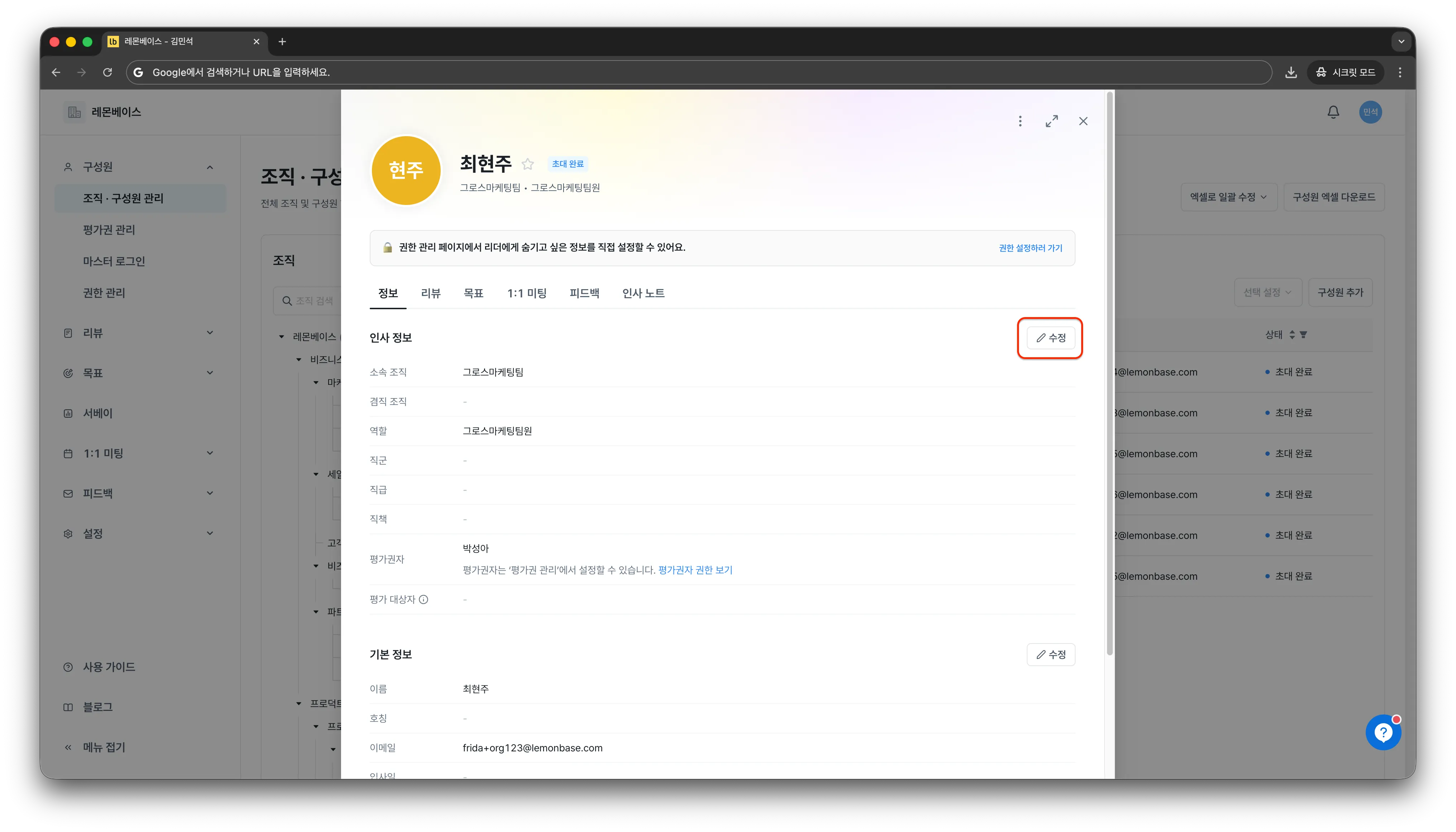Viewport: 1456px width, 832px height.
Task: Click the 그로스마케팅팀원 role value
Action: [x=497, y=431]
